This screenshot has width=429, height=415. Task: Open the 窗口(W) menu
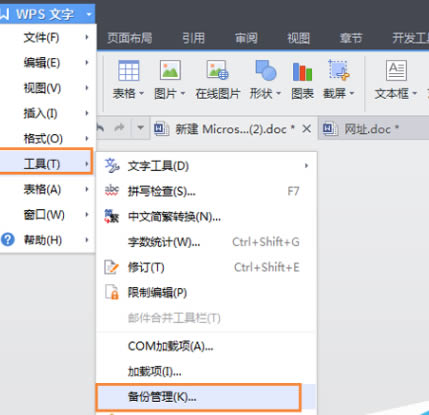coord(48,215)
